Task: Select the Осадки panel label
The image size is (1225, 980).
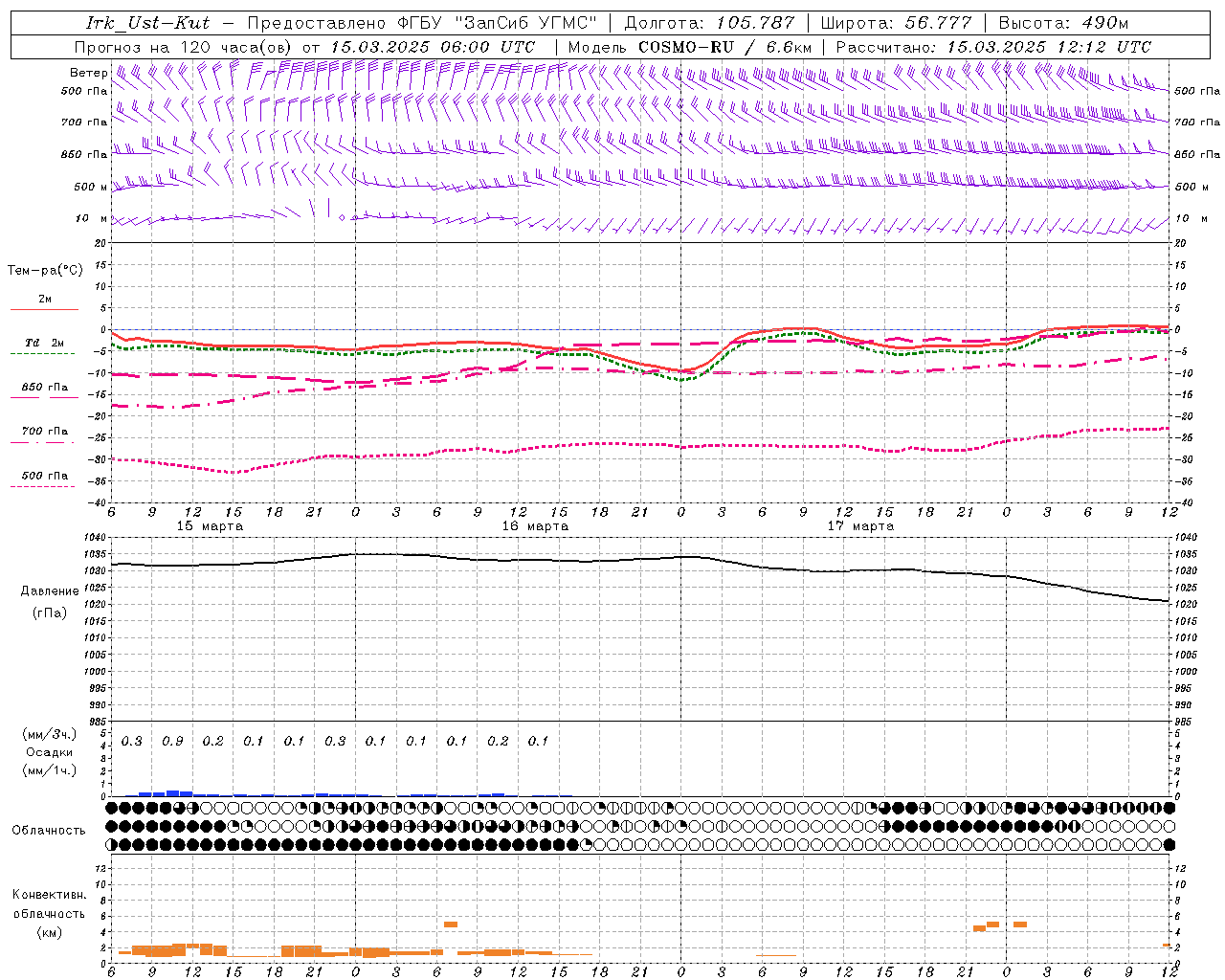Action: (x=49, y=752)
